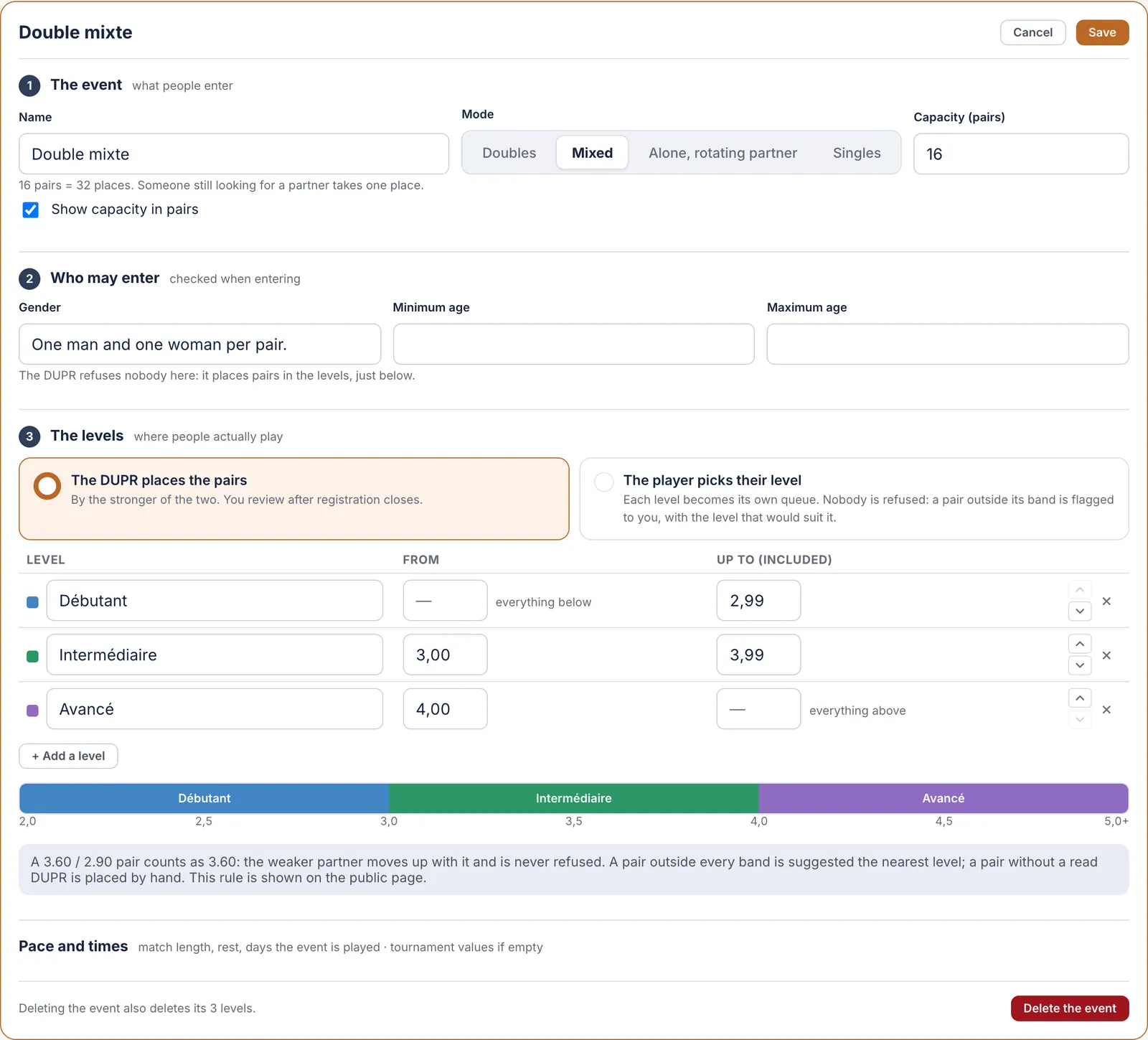1148x1040 pixels.
Task: Open the Débutant blue color swatch
Action: 32,602
